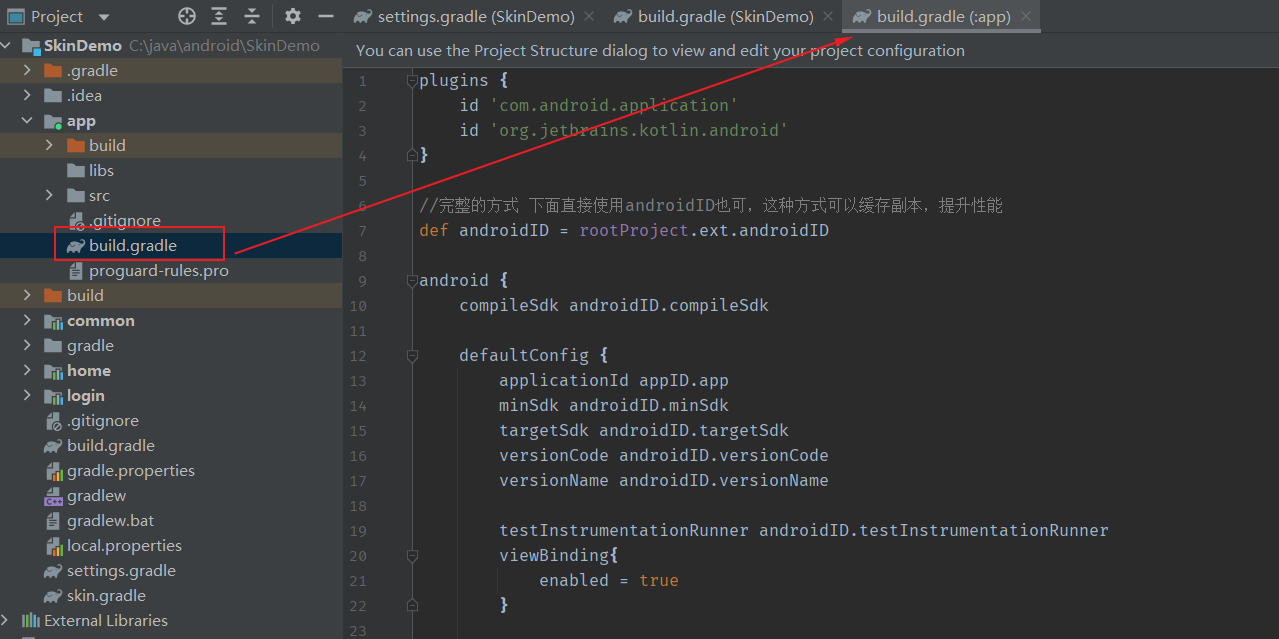Expand the src folder
Viewport: 1279px width, 639px height.
point(49,196)
